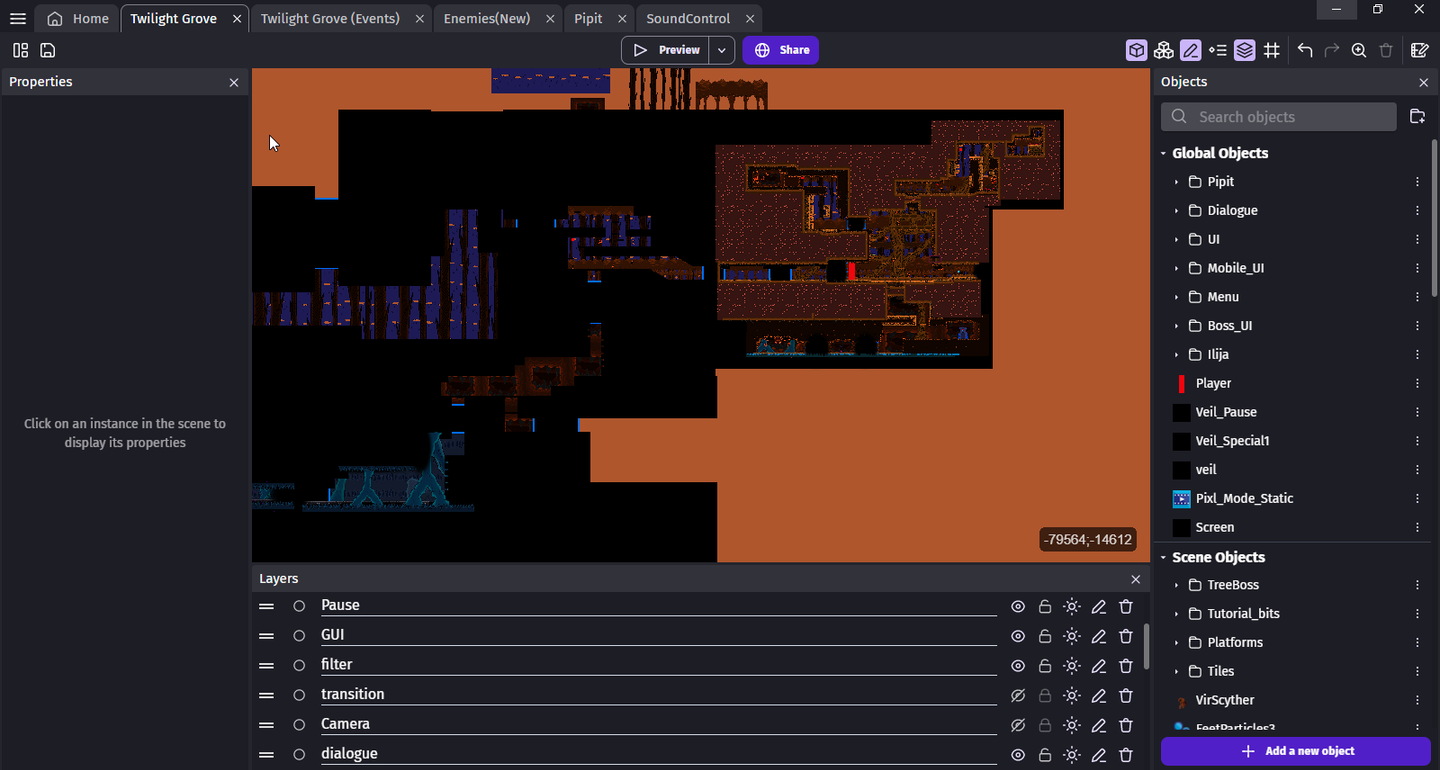Hide the dialogue layer
The height and width of the screenshot is (770, 1440).
(x=1018, y=755)
